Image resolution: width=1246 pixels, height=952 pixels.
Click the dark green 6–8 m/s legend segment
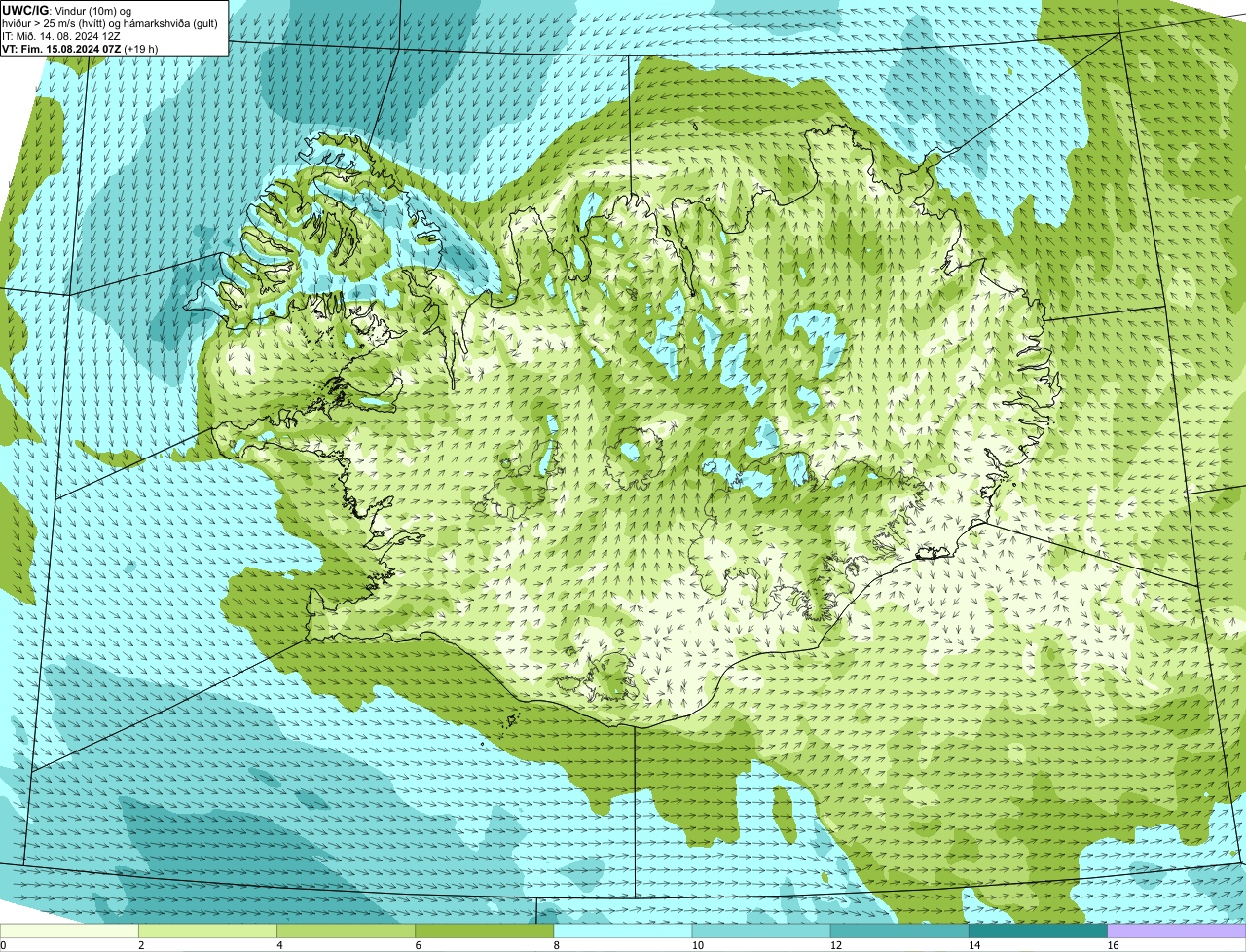485,931
